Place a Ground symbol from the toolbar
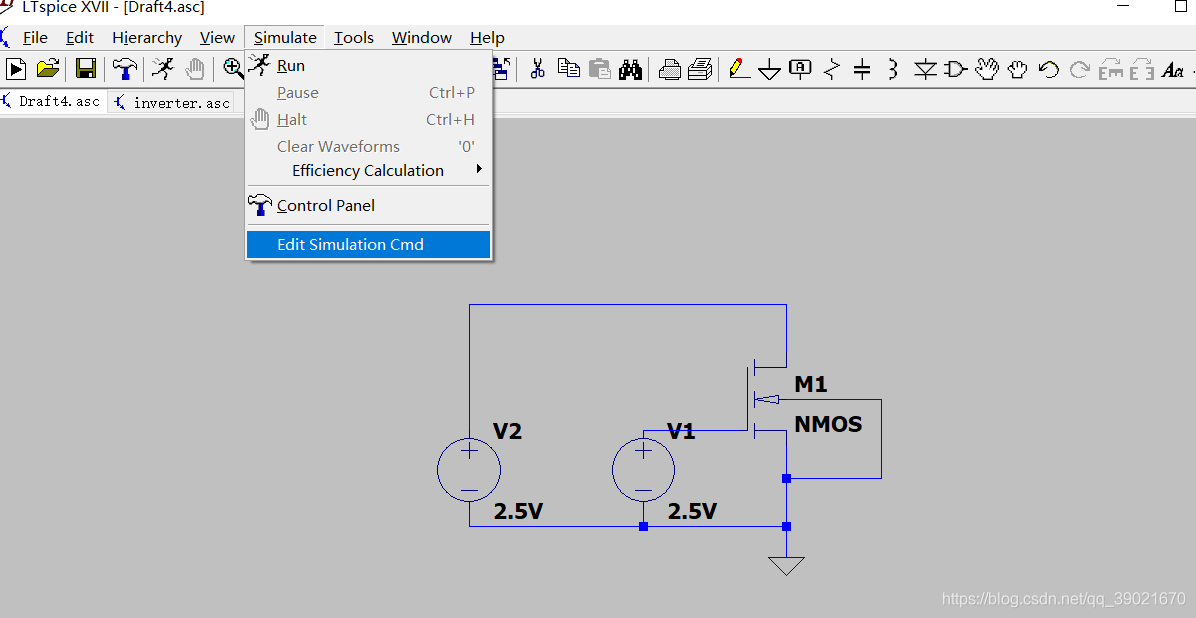This screenshot has height=618, width=1196. 769,70
